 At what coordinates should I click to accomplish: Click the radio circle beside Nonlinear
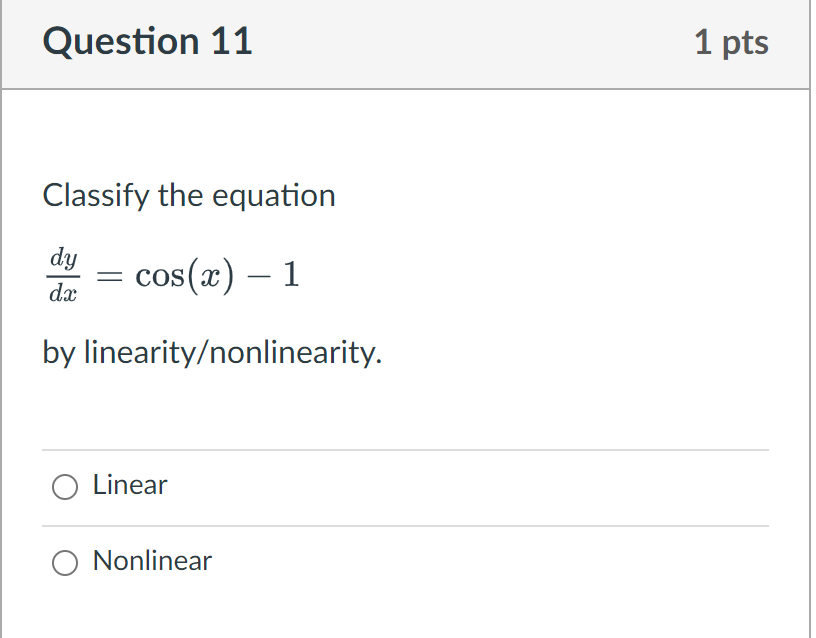(x=65, y=562)
